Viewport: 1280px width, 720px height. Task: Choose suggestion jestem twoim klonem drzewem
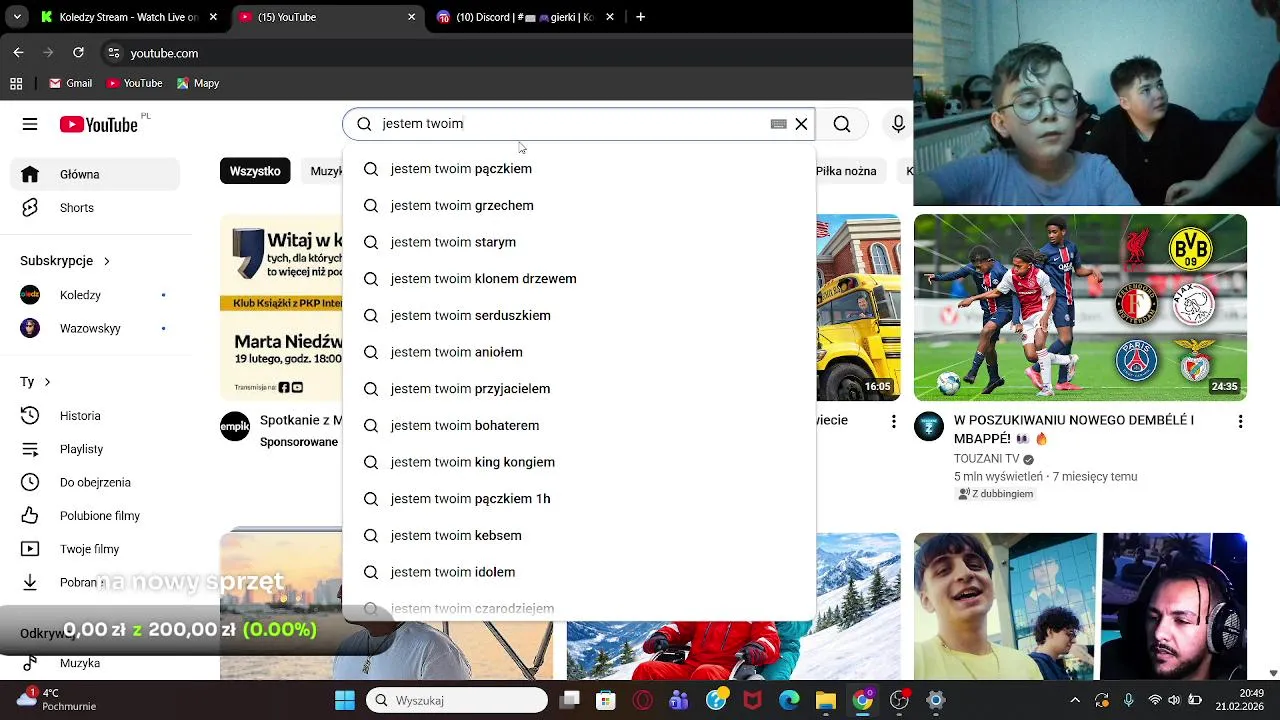click(x=579, y=279)
